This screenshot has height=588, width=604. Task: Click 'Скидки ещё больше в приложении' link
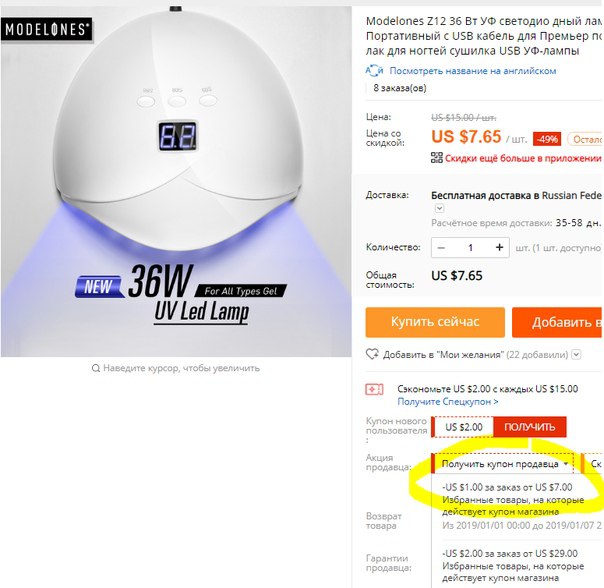pos(523,158)
